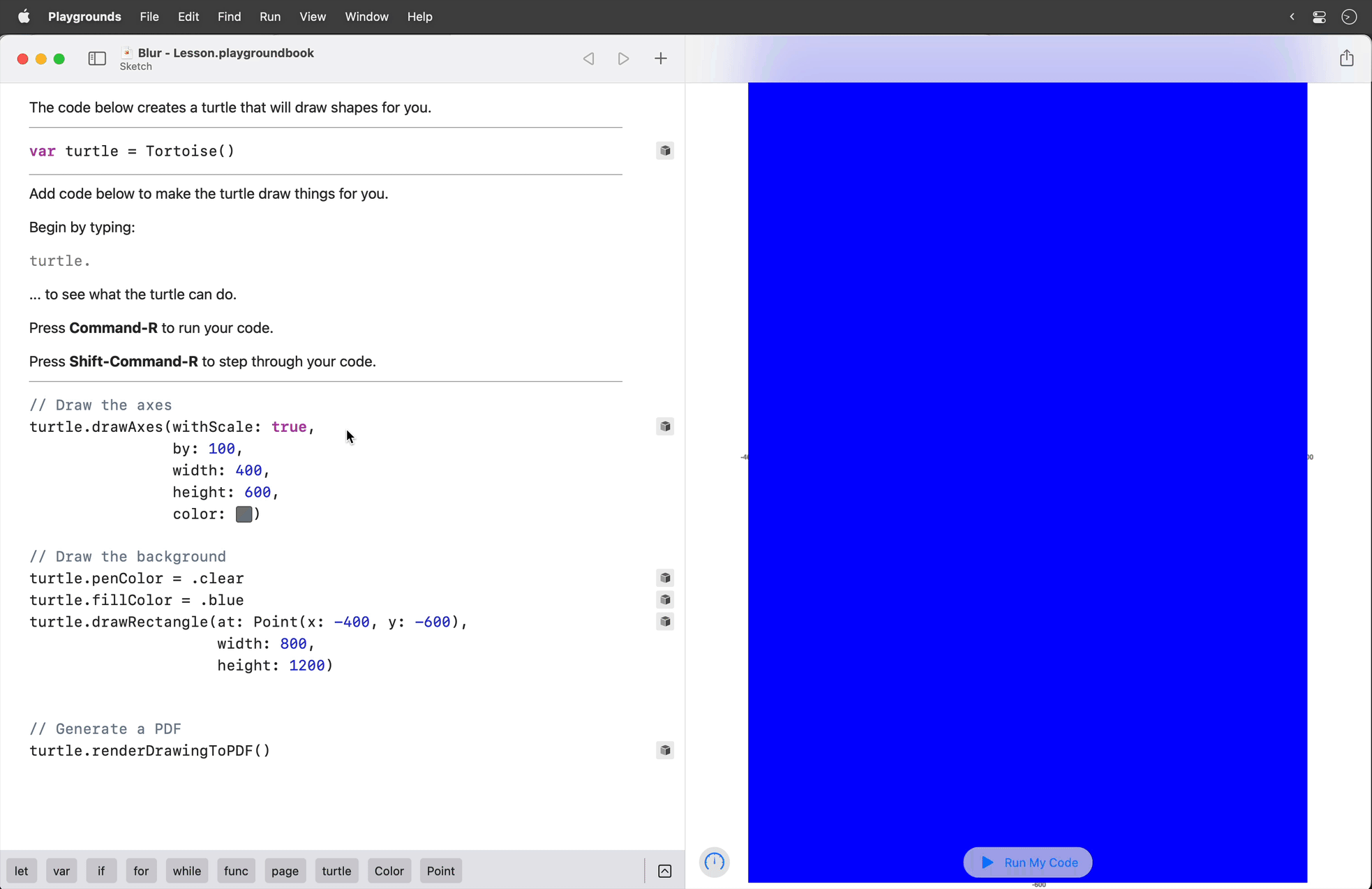This screenshot has width=1372, height=889.
Task: Open macOS Control Center from the menu bar
Action: coord(1319,16)
